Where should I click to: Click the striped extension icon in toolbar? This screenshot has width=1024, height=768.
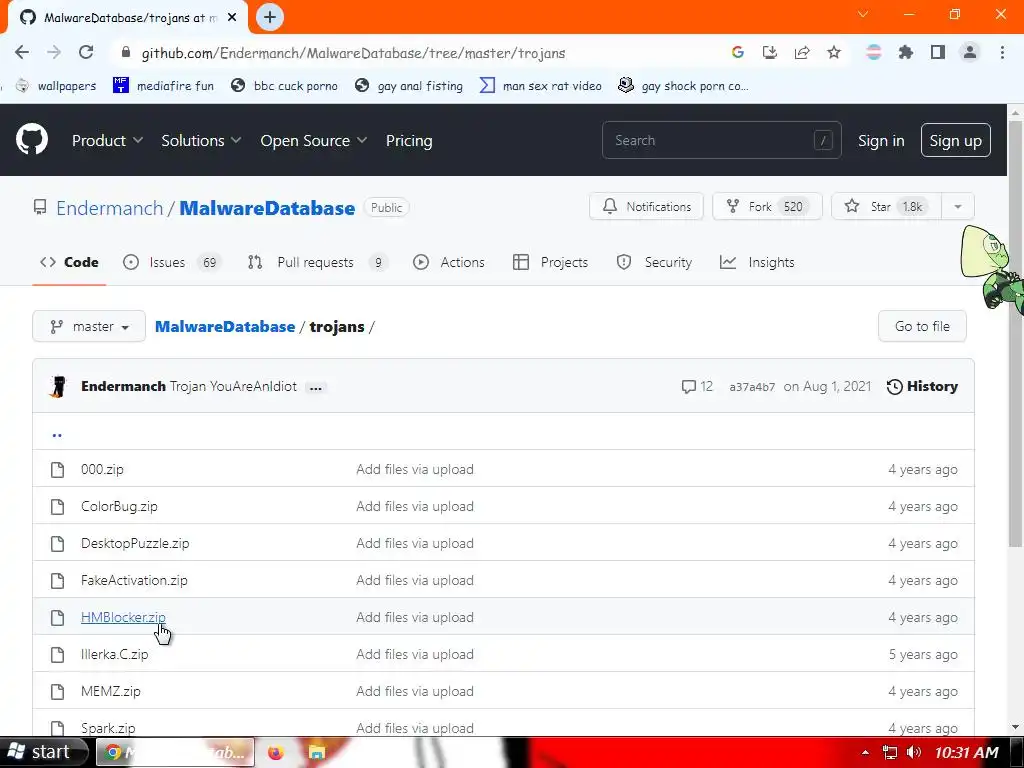click(x=874, y=52)
